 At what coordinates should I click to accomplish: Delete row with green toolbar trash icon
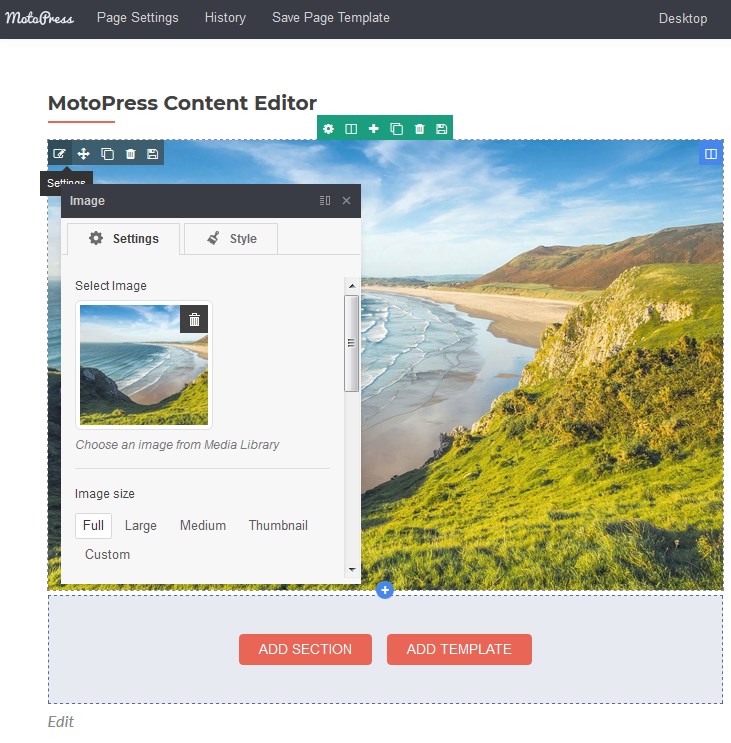[419, 128]
